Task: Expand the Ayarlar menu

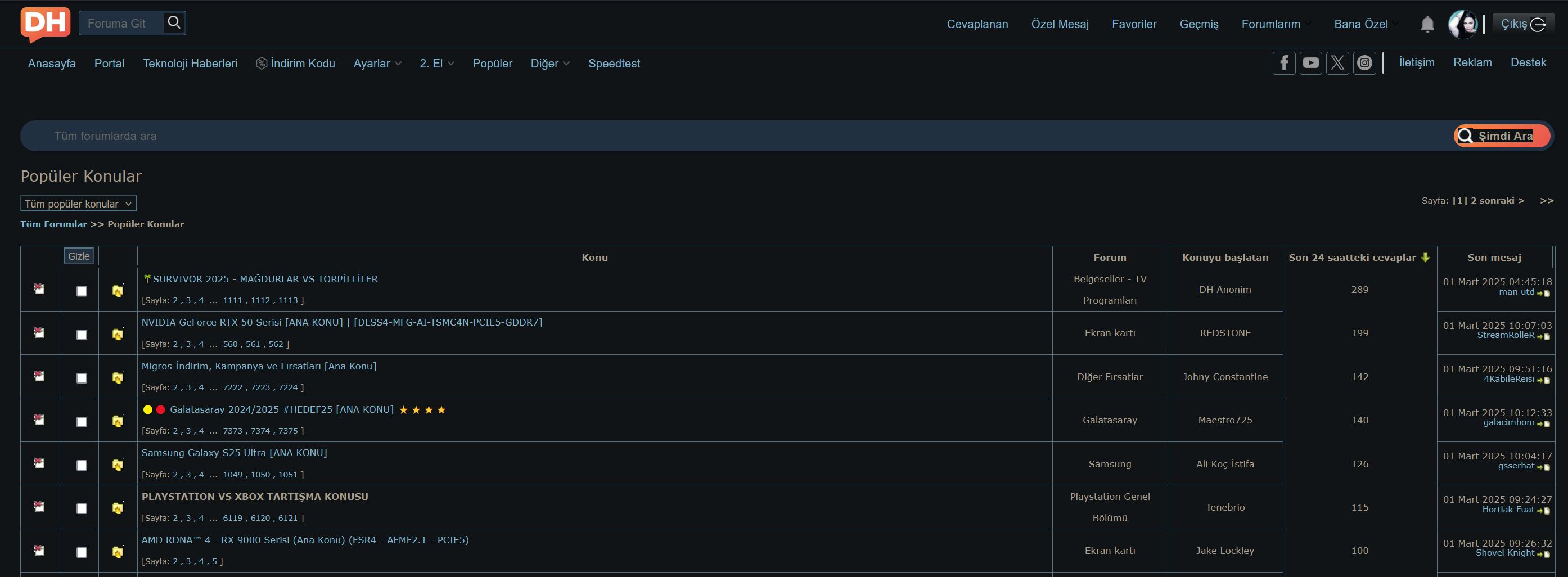Action: point(377,64)
